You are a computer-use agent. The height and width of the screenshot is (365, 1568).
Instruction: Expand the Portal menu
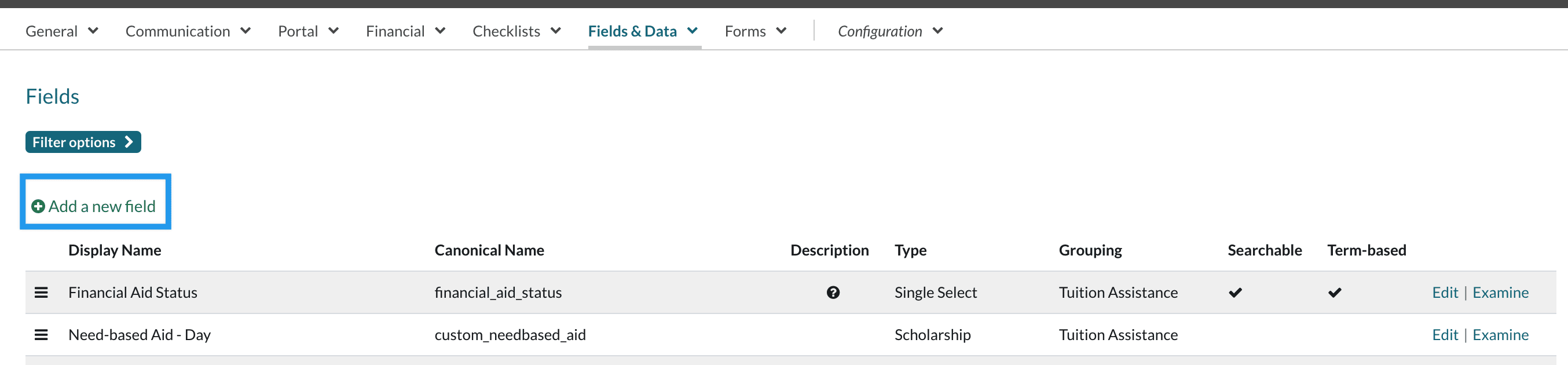pyautogui.click(x=308, y=31)
